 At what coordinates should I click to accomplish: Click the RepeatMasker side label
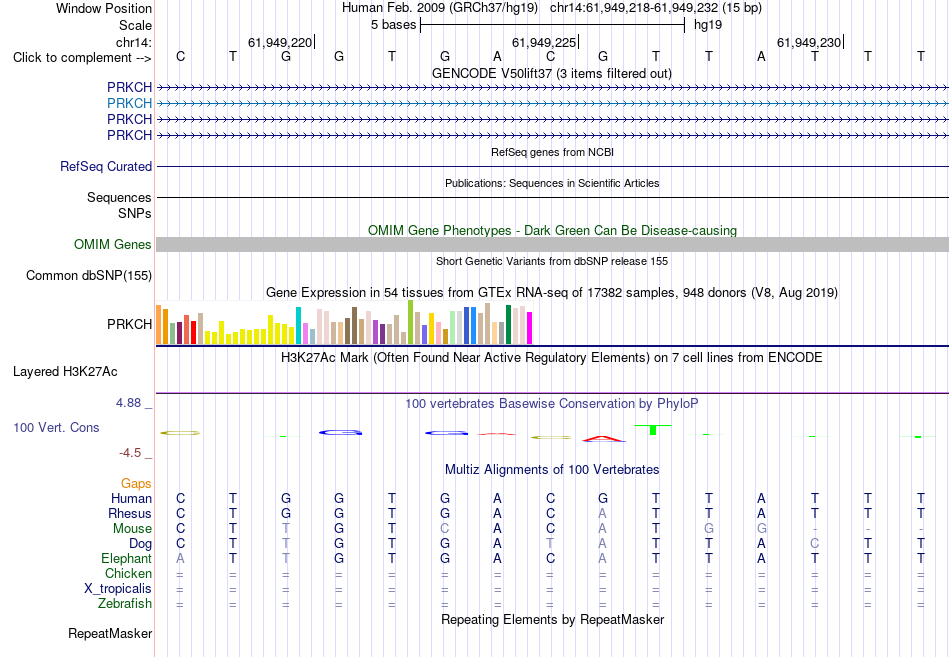[110, 633]
